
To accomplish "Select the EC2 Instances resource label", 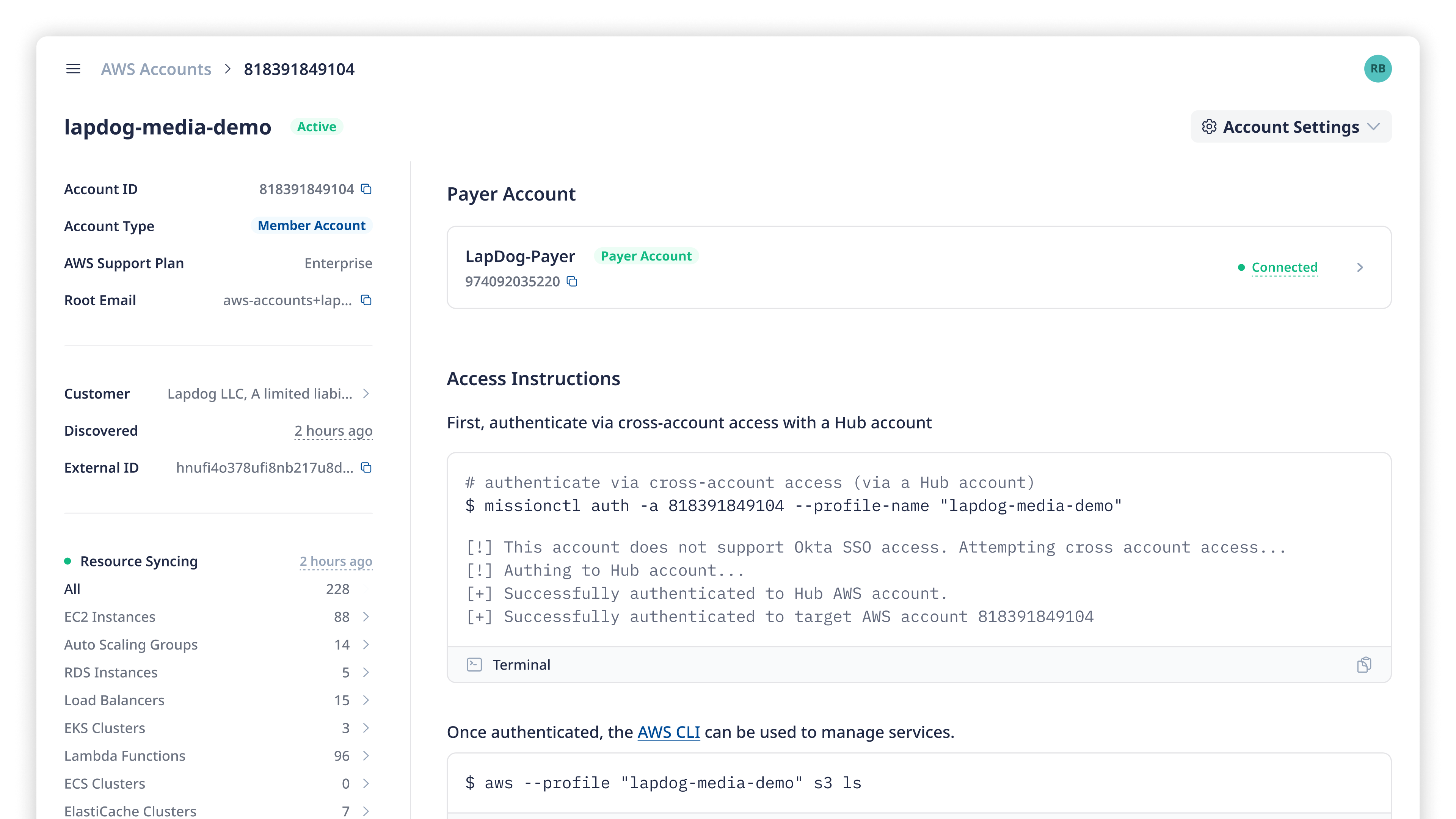I will click(110, 617).
